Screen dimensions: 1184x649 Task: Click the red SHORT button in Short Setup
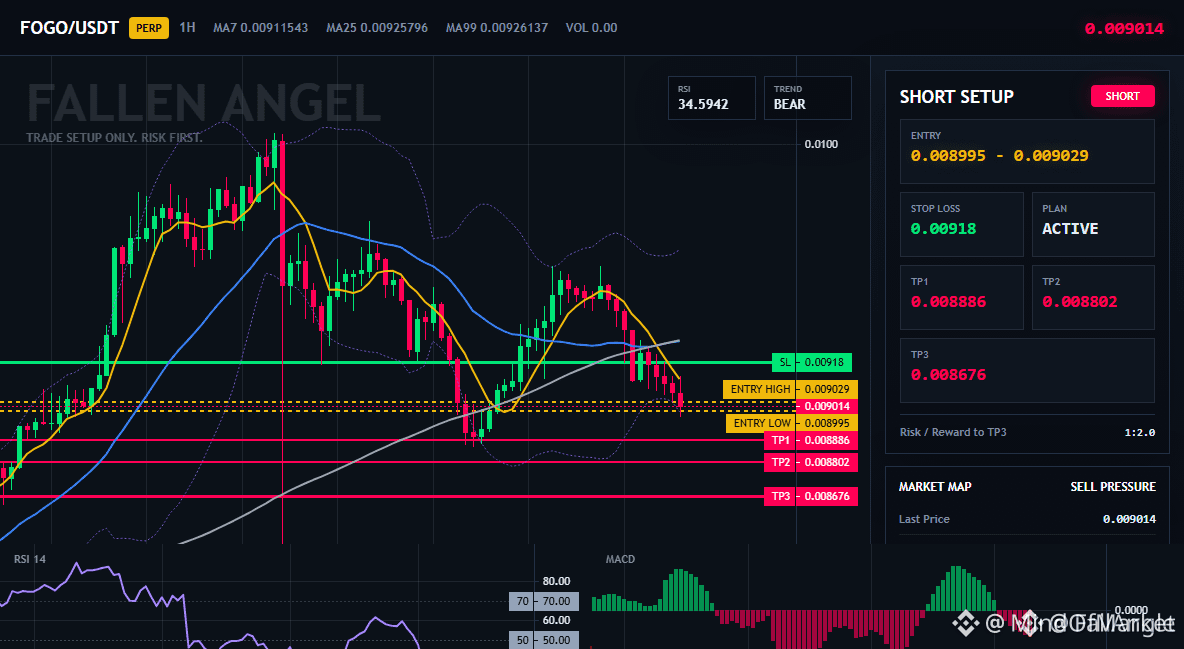pos(1122,96)
